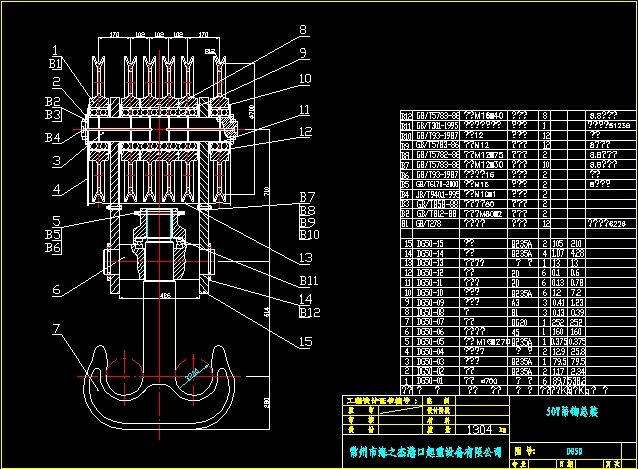Screen dimensions: 638x469
Task: Select the DG50 drawing number in title block
Action: pyautogui.click(x=575, y=452)
